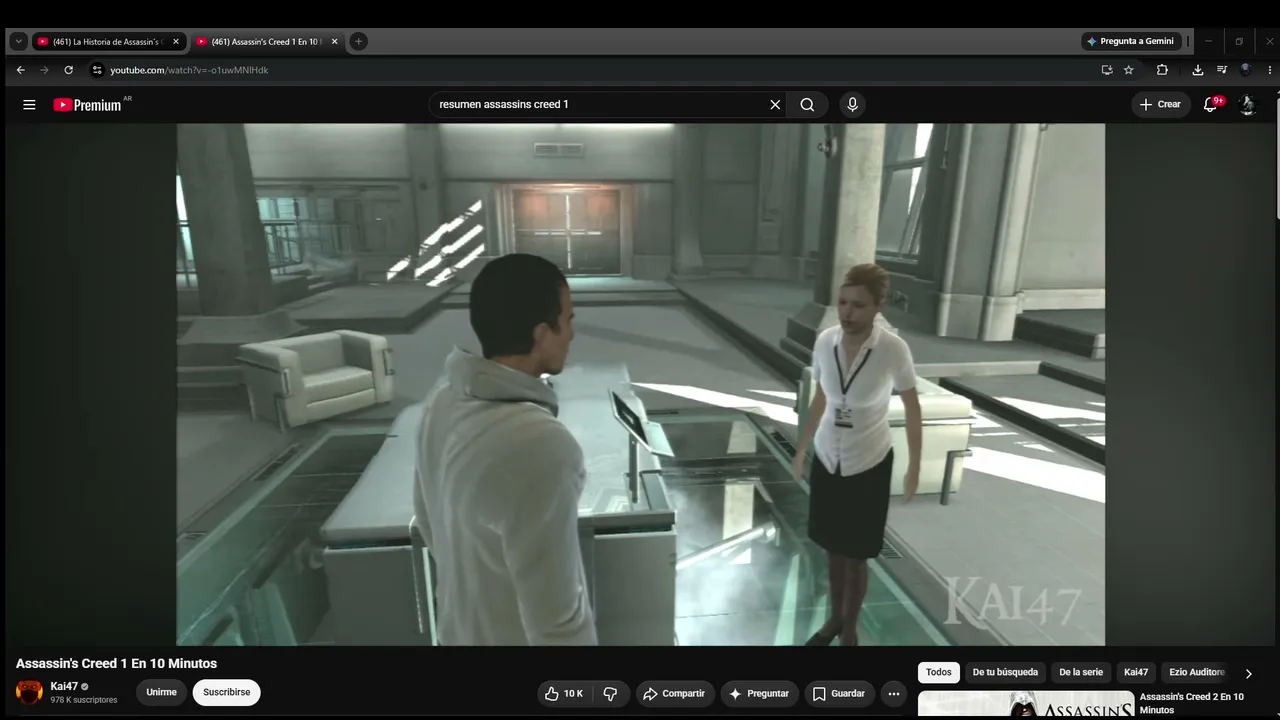Filter by 'Kai47' chip

click(1136, 672)
